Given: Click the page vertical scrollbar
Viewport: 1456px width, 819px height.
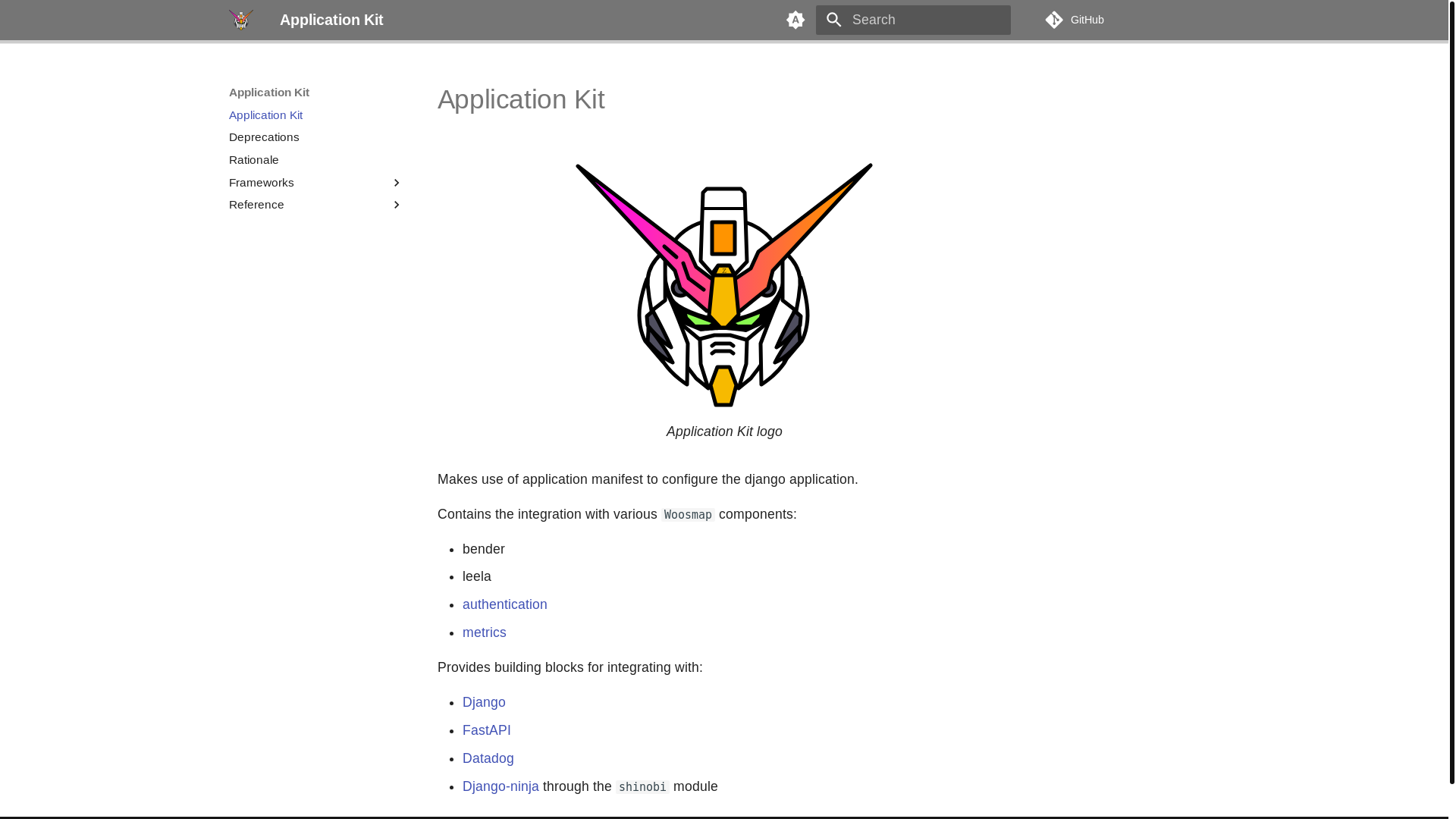Looking at the screenshot, I should pyautogui.click(x=1451, y=393).
